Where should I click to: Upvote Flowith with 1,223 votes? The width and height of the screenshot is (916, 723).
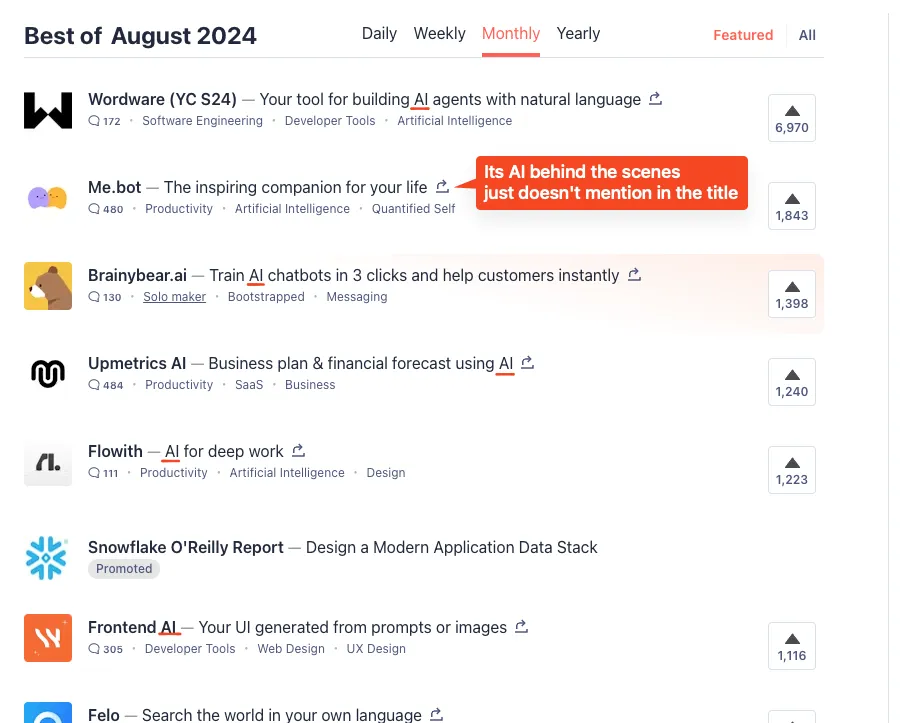[792, 470]
